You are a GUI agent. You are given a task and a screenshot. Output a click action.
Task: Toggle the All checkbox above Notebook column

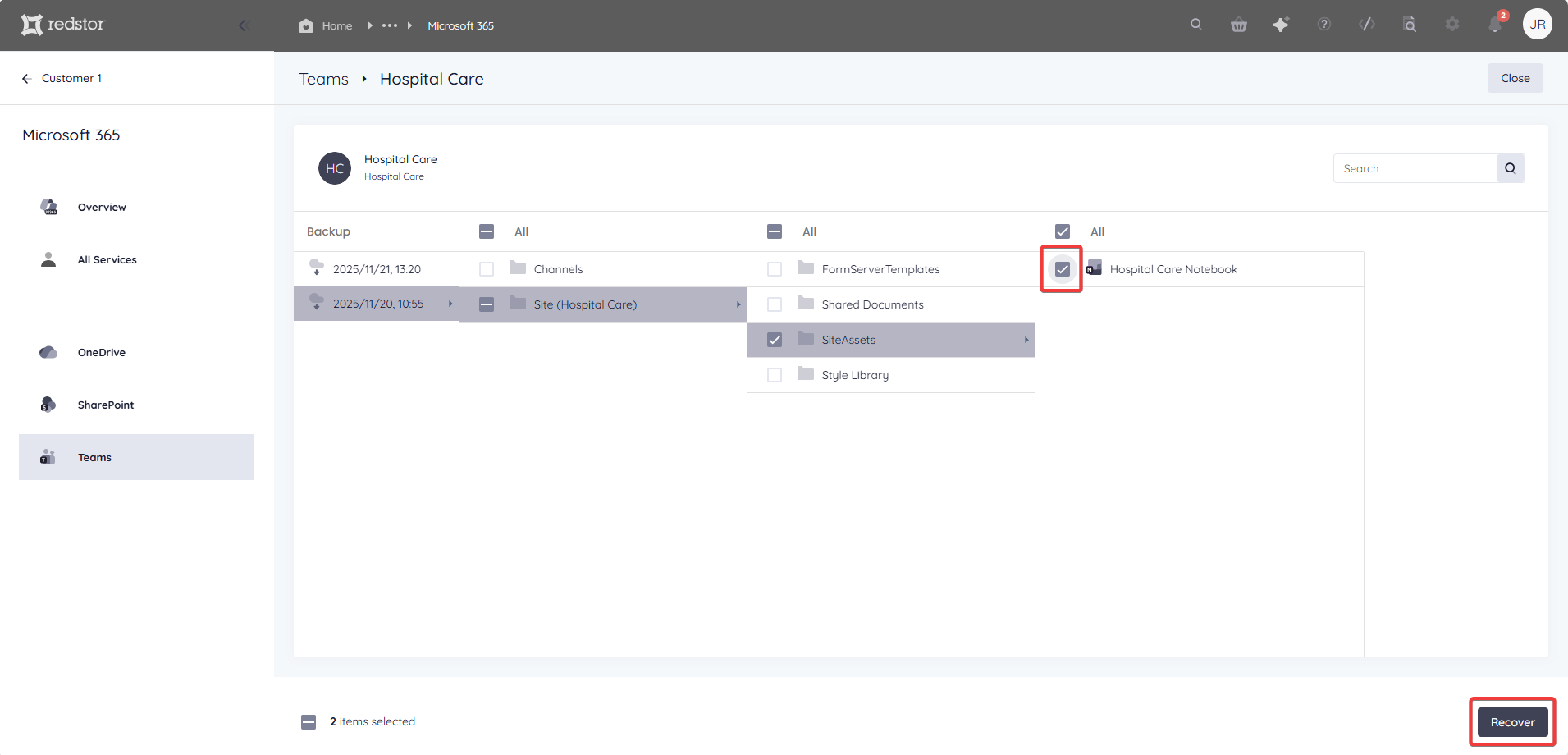click(x=1063, y=231)
